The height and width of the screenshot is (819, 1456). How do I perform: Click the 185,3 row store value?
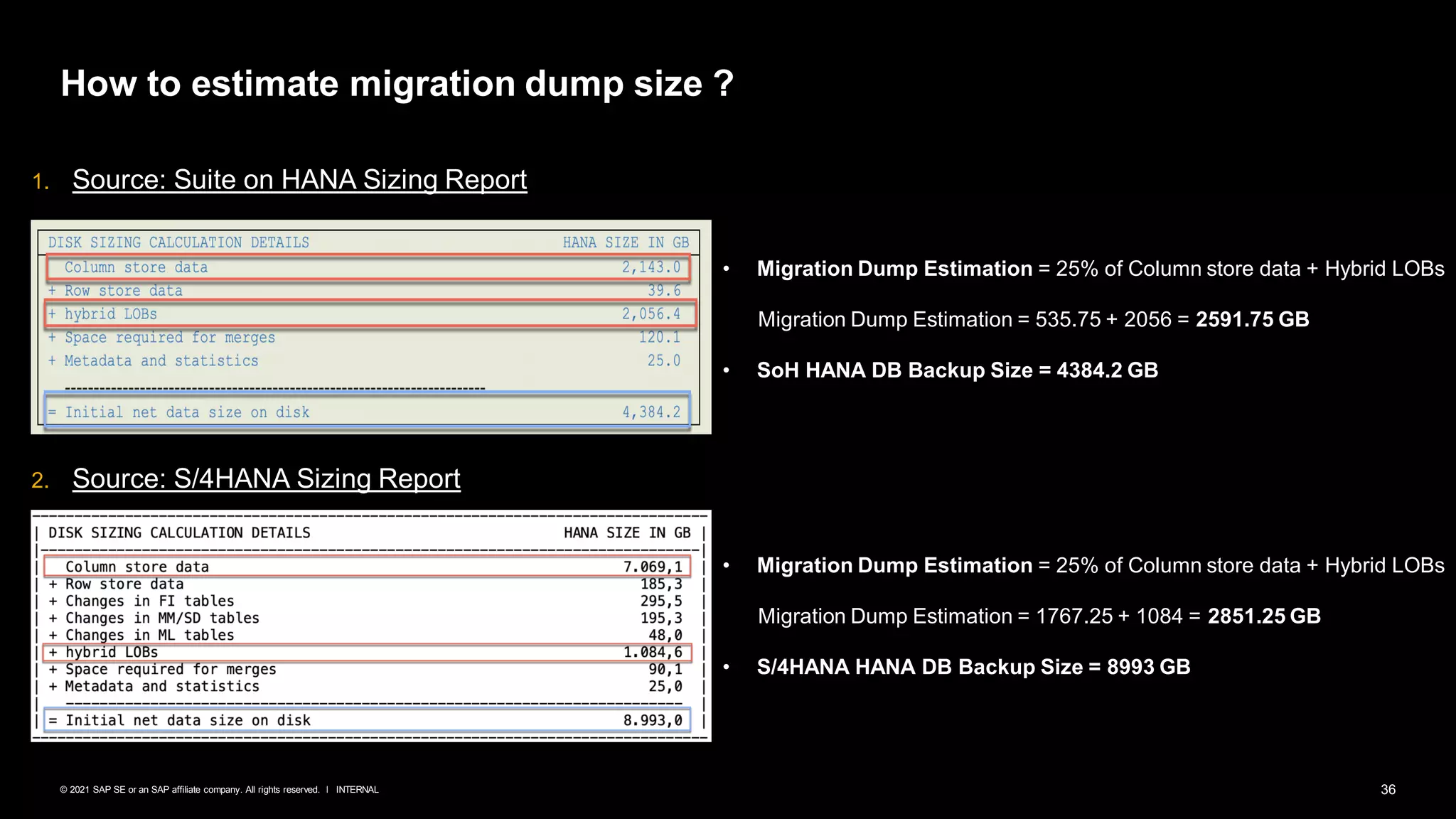(661, 584)
